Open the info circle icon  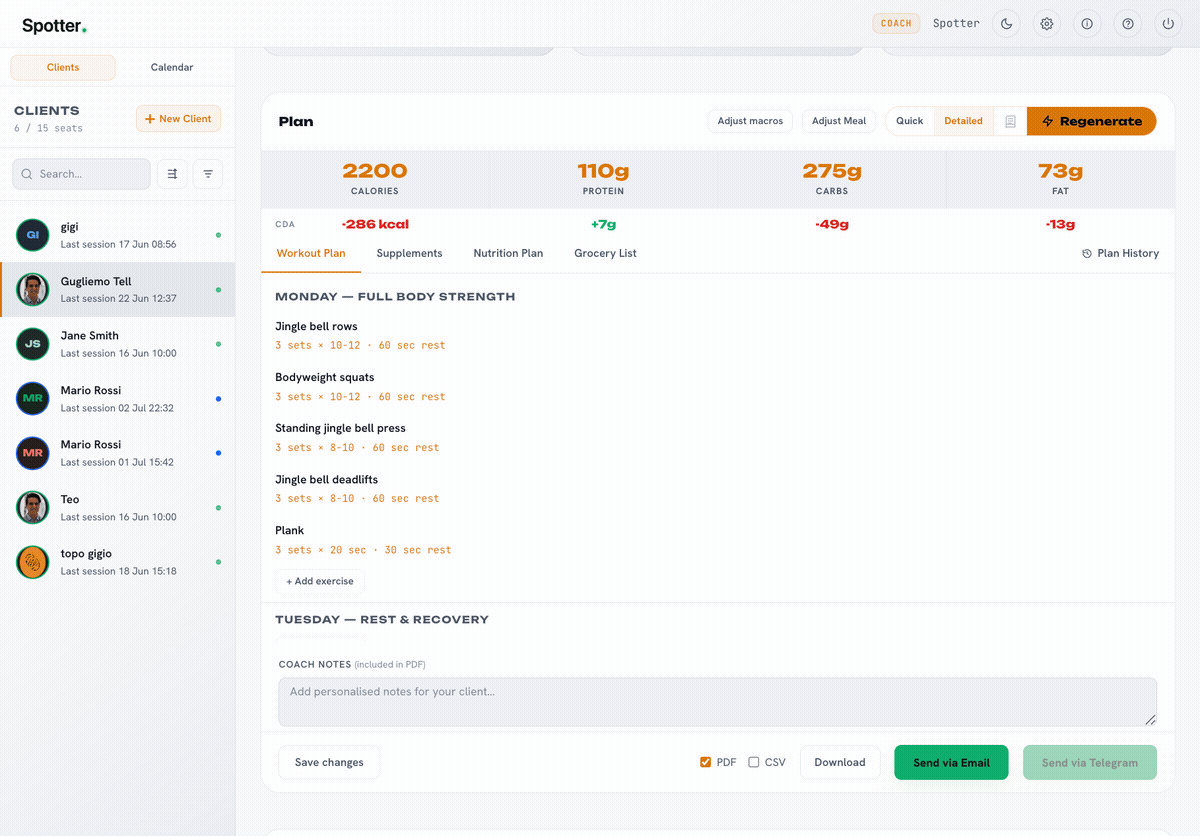(1087, 24)
